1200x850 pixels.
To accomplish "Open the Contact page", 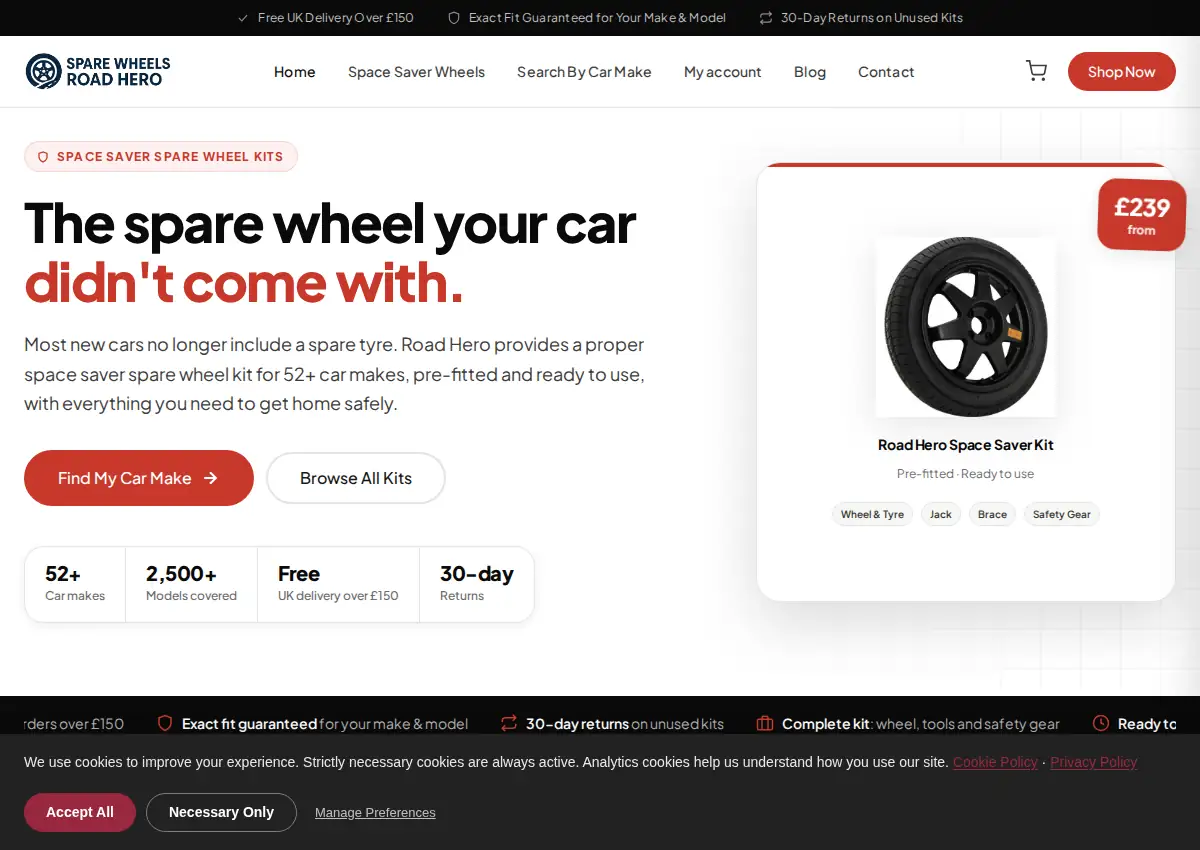I will click(x=886, y=72).
